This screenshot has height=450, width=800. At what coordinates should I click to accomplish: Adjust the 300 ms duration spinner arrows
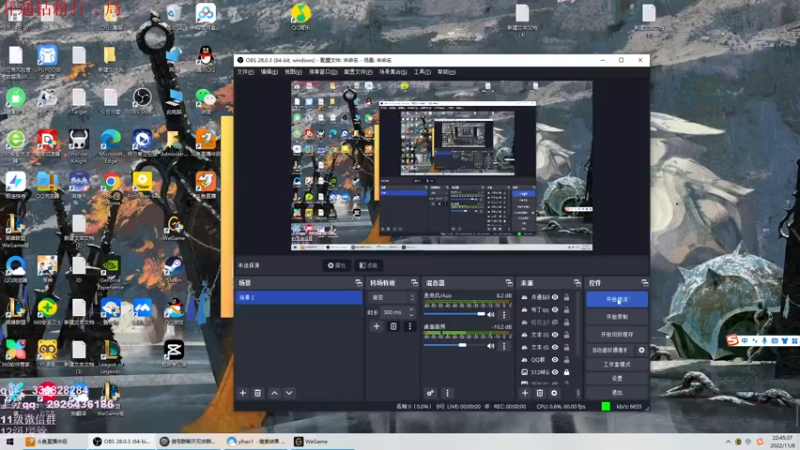[411, 312]
